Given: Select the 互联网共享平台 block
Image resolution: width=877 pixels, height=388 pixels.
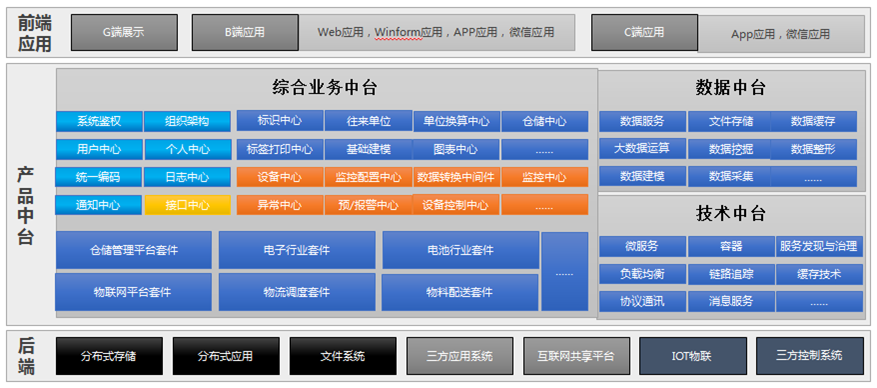Looking at the screenshot, I should 576,356.
